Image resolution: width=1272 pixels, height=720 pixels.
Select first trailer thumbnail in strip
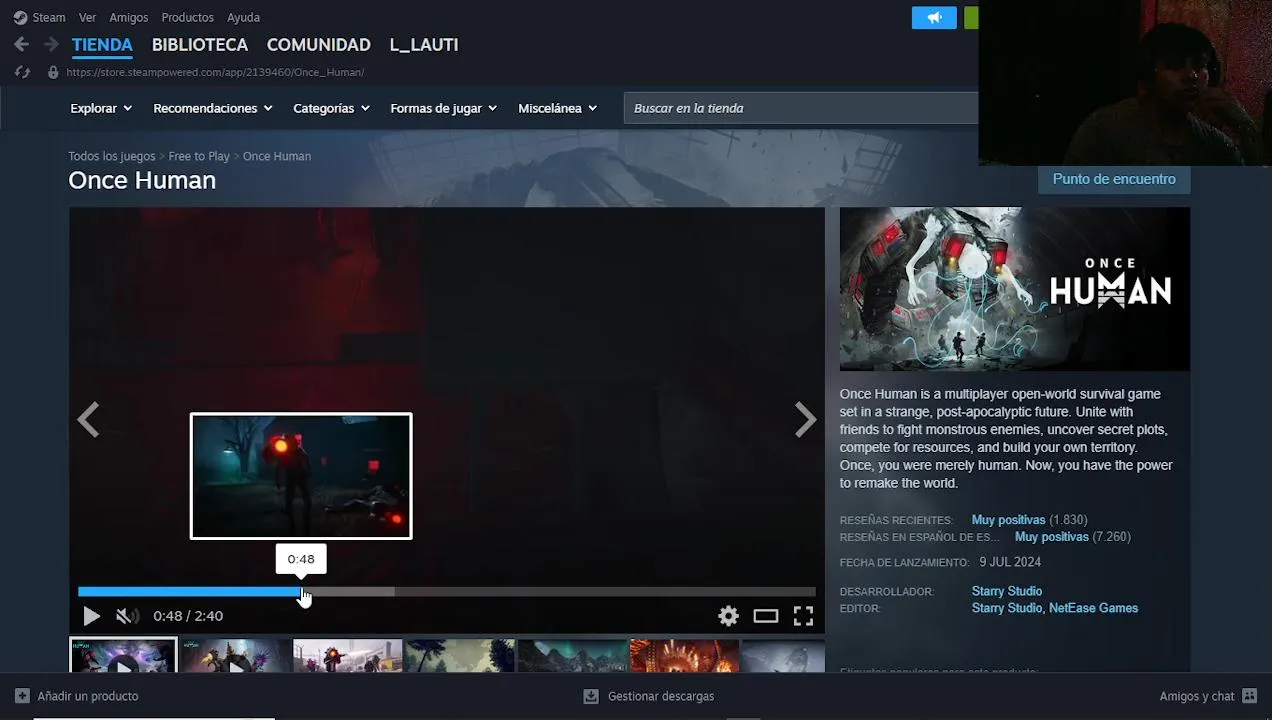click(x=123, y=656)
